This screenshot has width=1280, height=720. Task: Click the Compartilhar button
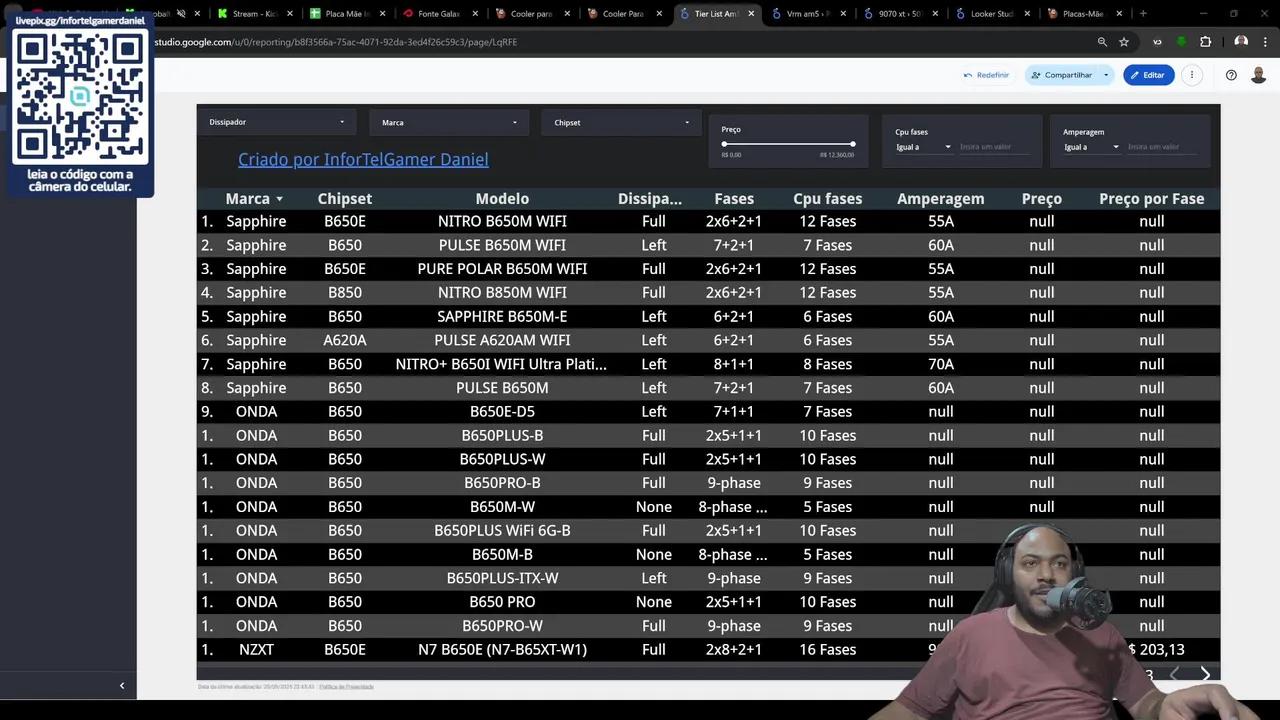point(1061,75)
